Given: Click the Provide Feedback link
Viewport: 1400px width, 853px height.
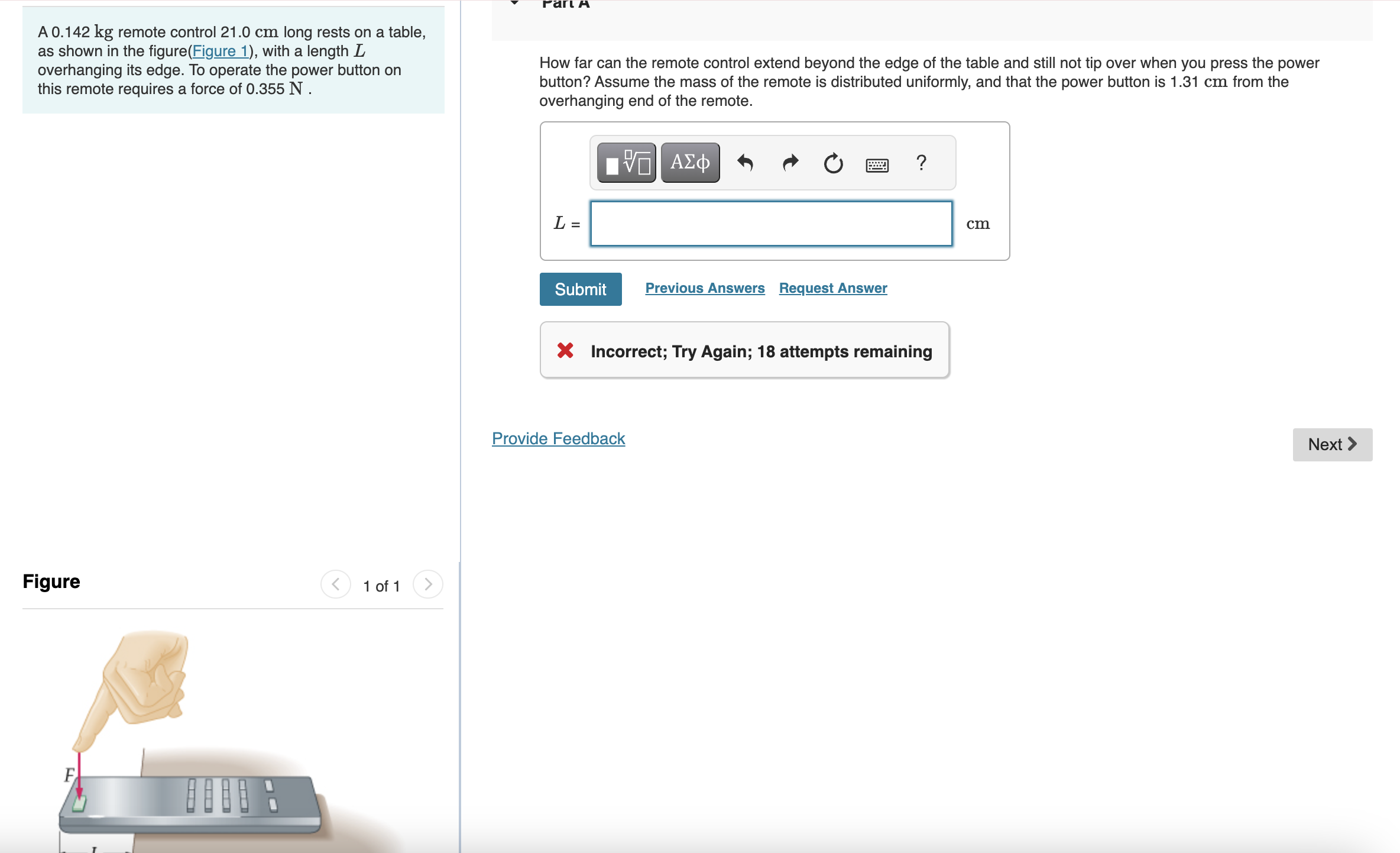Looking at the screenshot, I should click(x=558, y=438).
